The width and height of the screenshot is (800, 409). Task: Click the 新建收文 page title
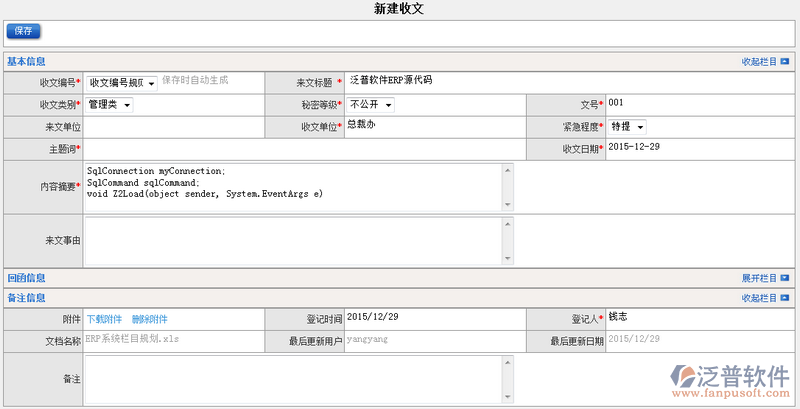pyautogui.click(x=399, y=9)
